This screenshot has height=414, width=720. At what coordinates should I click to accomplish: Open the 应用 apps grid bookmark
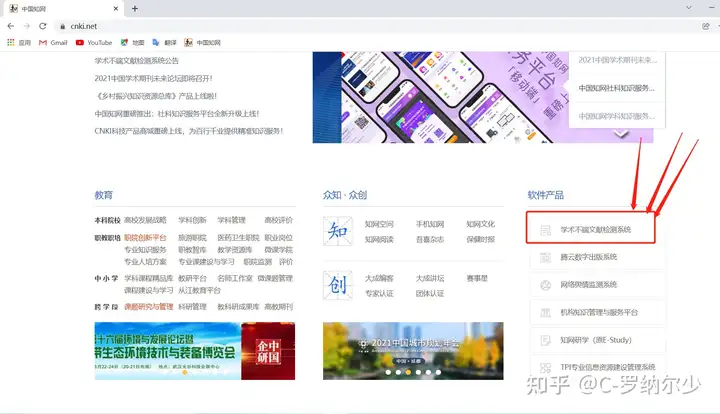tap(19, 43)
